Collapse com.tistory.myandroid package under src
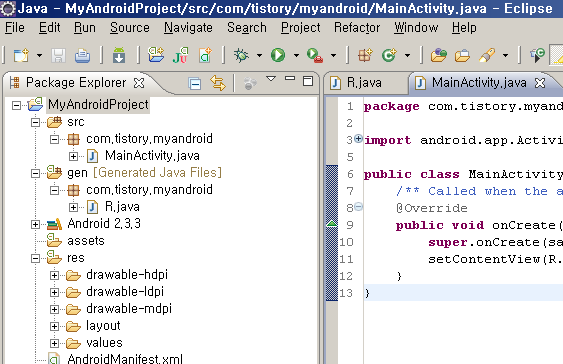This screenshot has height=364, width=563. coord(54,139)
